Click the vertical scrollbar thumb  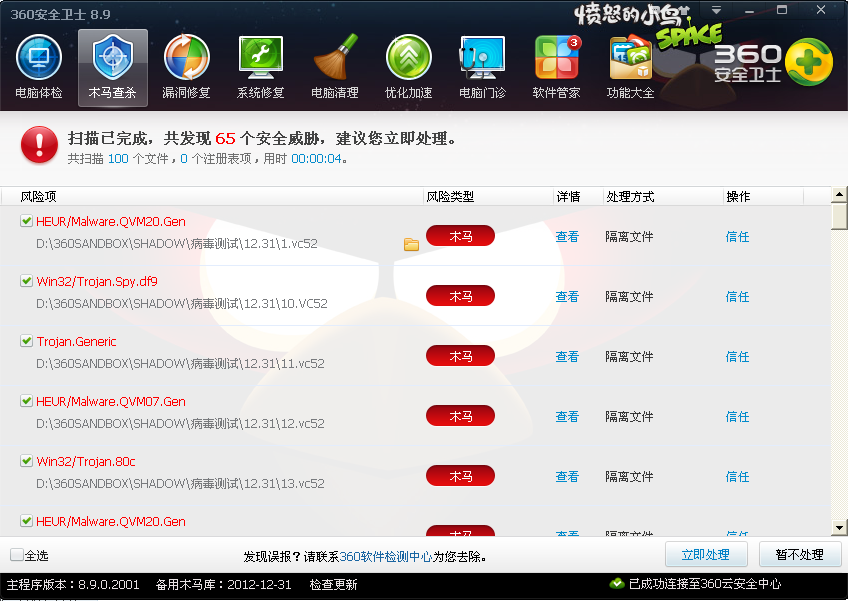(839, 216)
